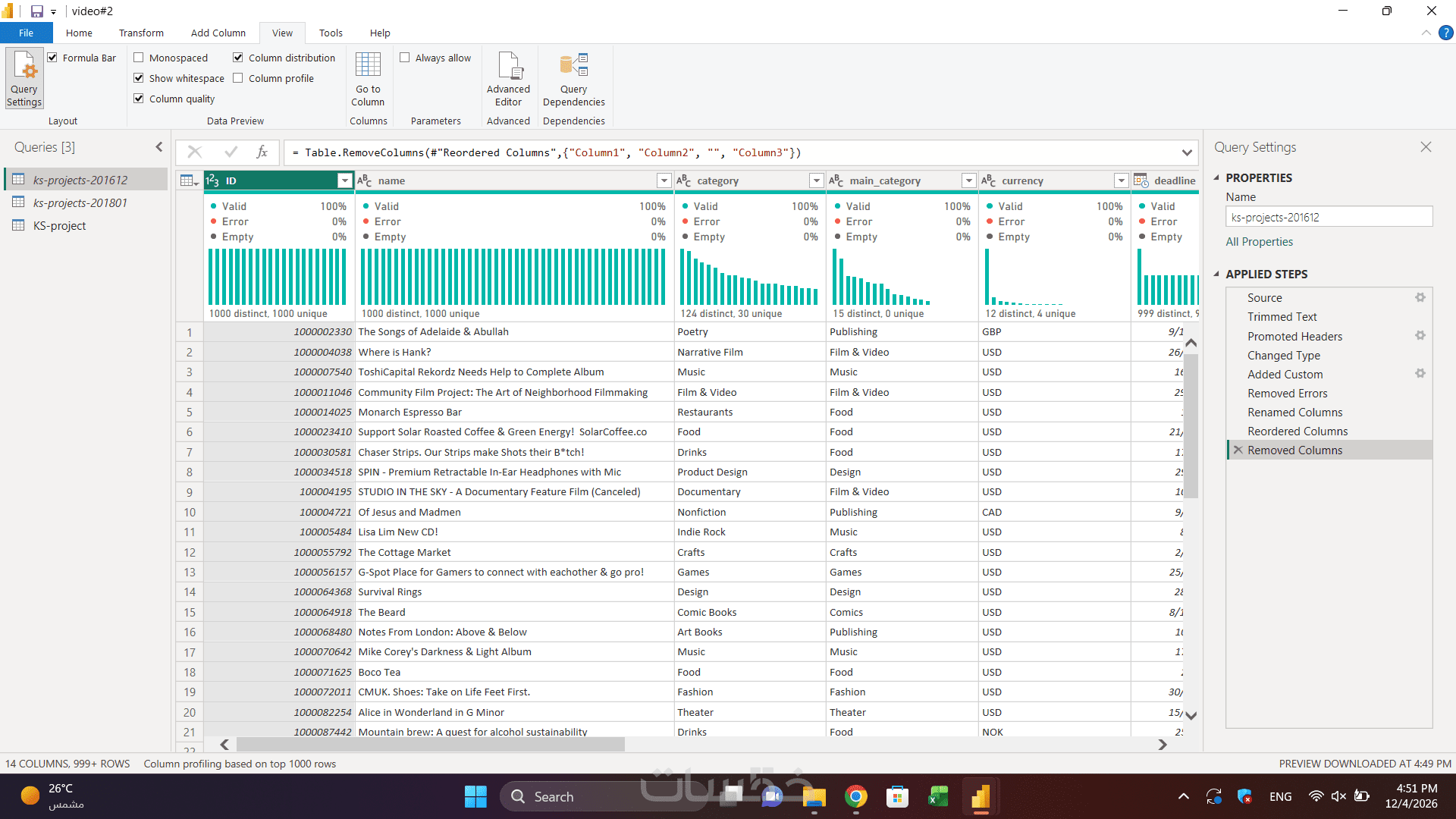Toggle Column profile checkbox
Viewport: 1456px width, 819px height.
point(238,78)
